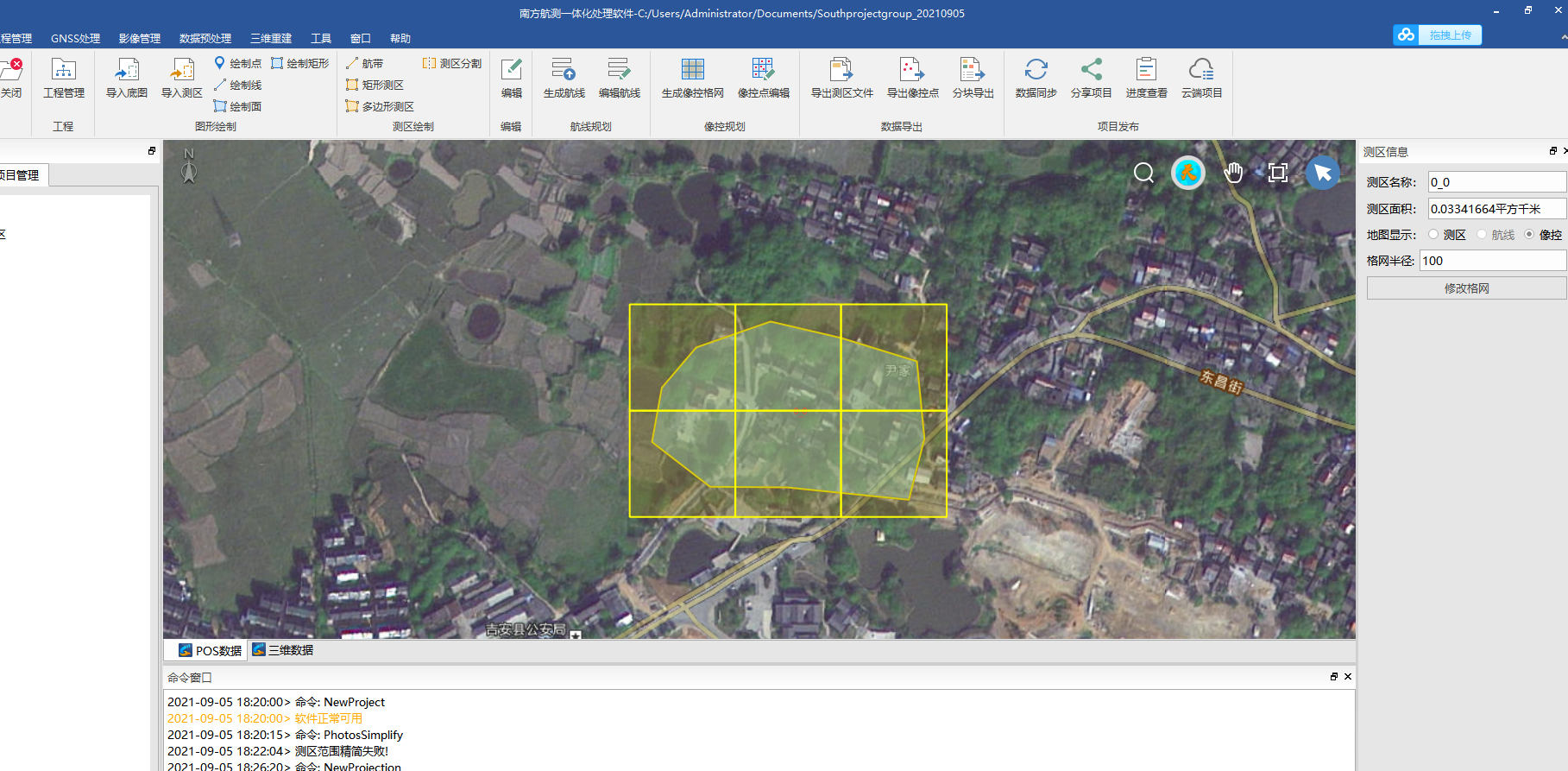The image size is (1568, 771).
Task: Click the 生成像控格网 grid icon
Action: pos(692,71)
